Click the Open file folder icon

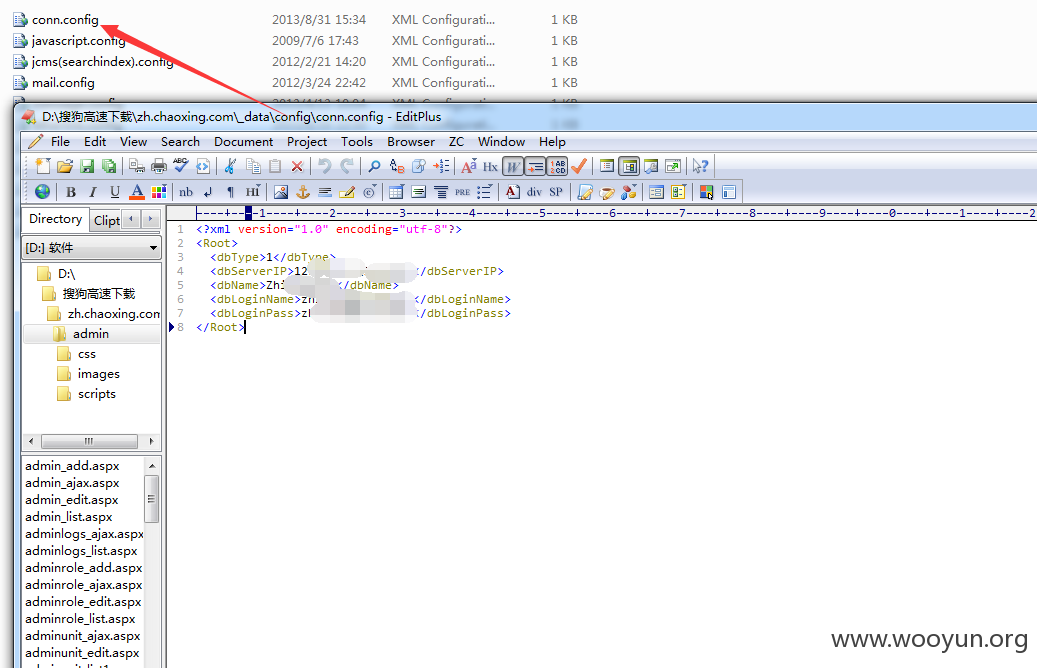pyautogui.click(x=65, y=166)
